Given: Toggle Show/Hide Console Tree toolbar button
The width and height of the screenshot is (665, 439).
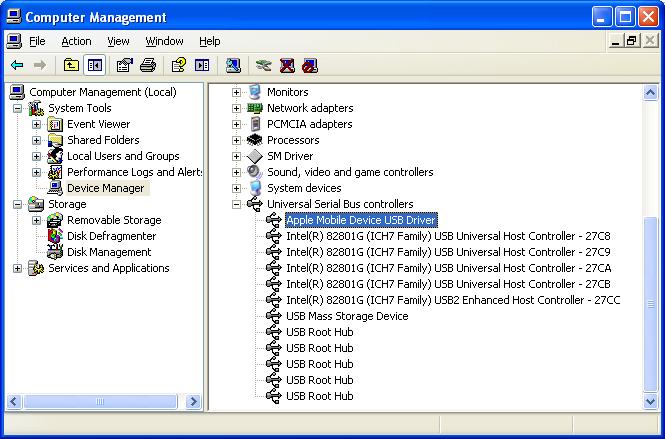Looking at the screenshot, I should click(x=94, y=65).
